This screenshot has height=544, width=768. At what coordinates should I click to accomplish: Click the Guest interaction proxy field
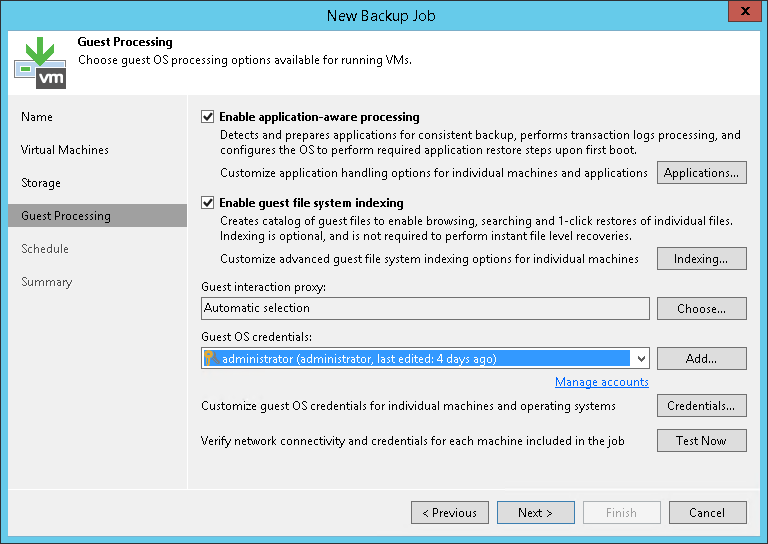click(x=425, y=309)
